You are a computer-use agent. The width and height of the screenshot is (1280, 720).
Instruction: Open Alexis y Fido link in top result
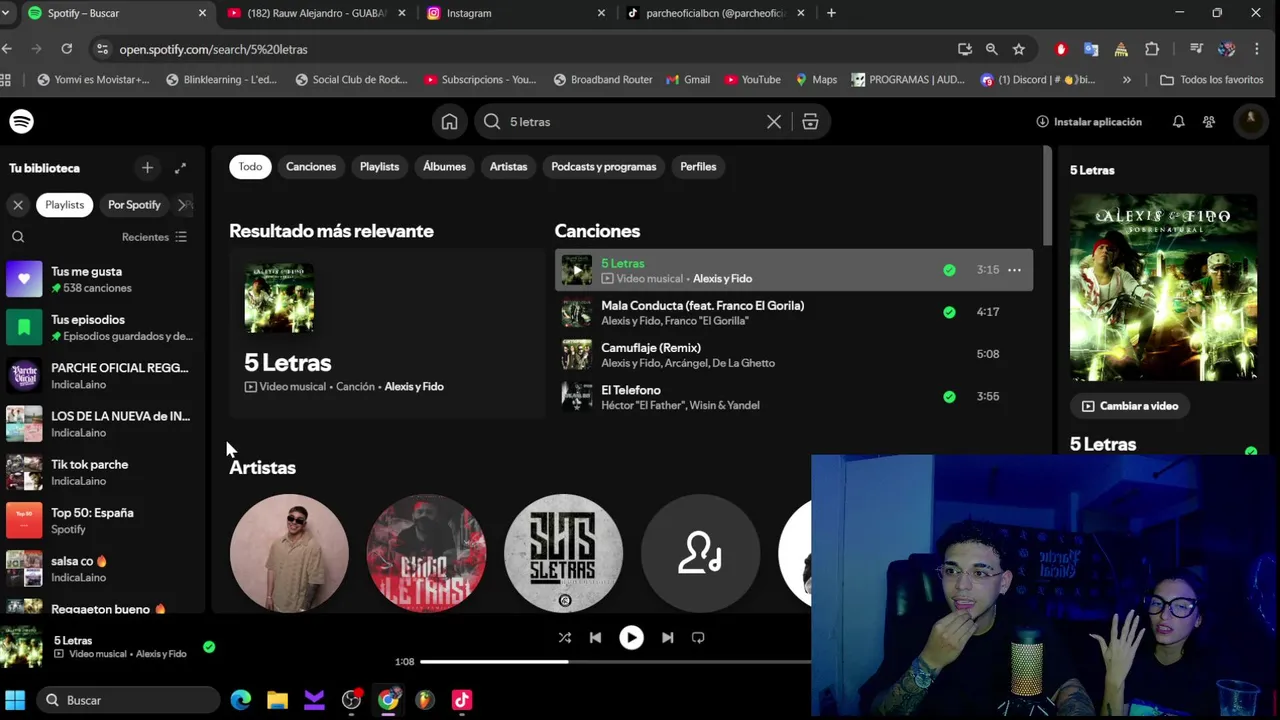click(414, 387)
